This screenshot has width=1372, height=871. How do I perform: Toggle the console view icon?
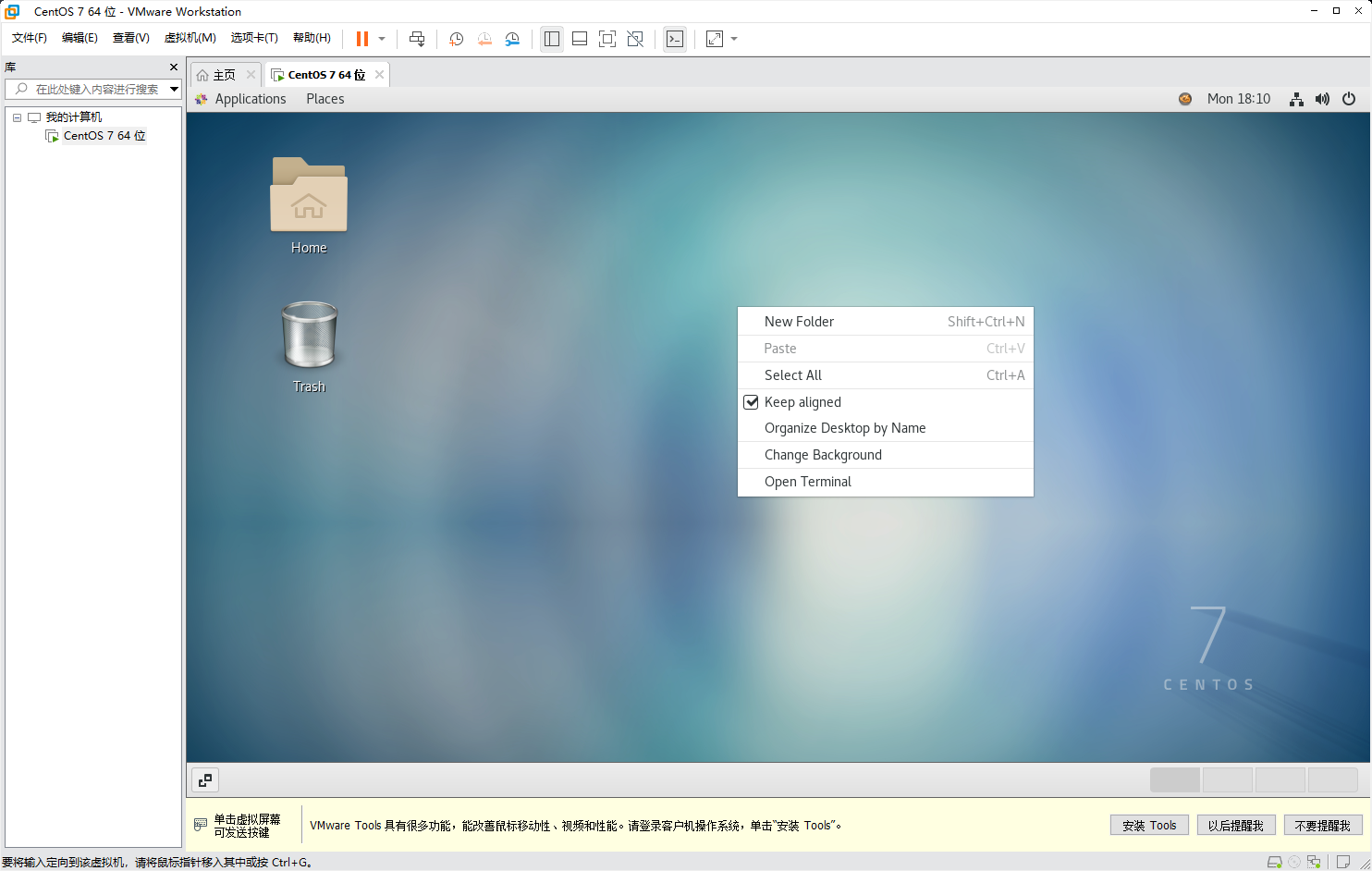coord(675,39)
